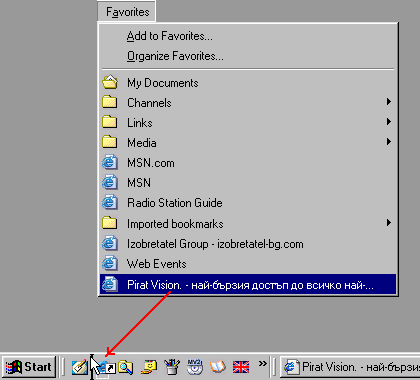
Task: Click the open book quick launch icon
Action: (x=218, y=367)
